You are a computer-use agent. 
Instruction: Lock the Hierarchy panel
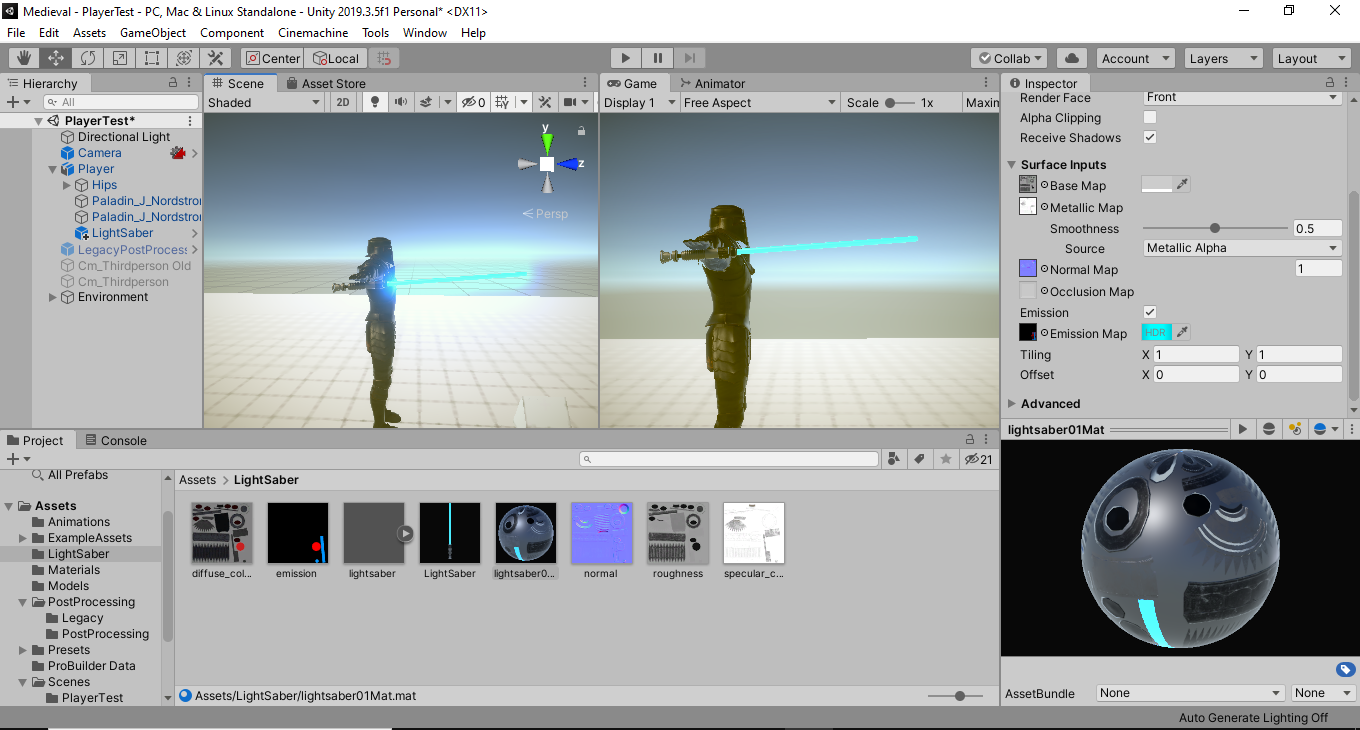point(173,83)
